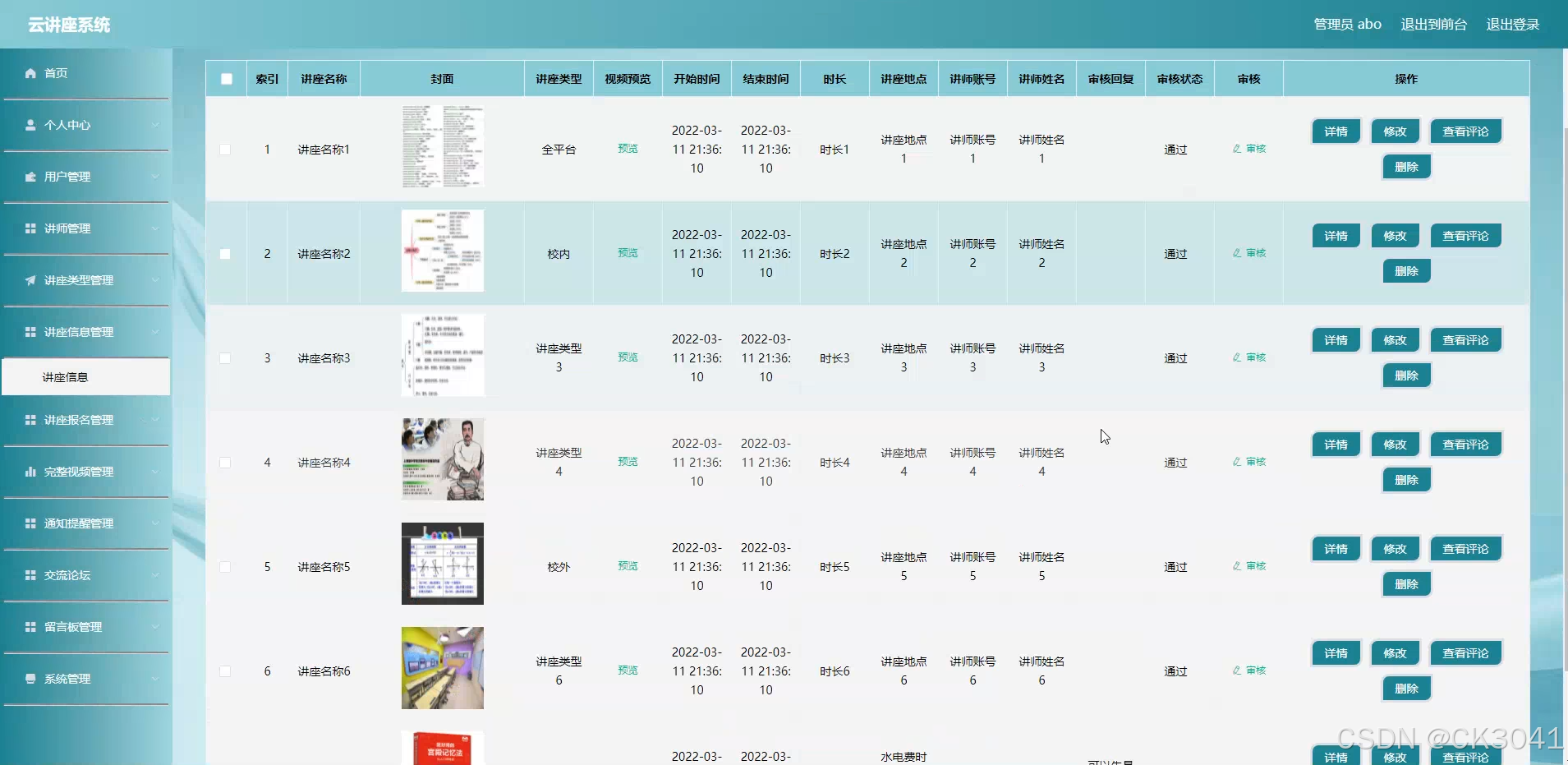The width and height of the screenshot is (1568, 765).
Task: Click the grid icon beside 通知提醒管理
Action: pos(30,523)
